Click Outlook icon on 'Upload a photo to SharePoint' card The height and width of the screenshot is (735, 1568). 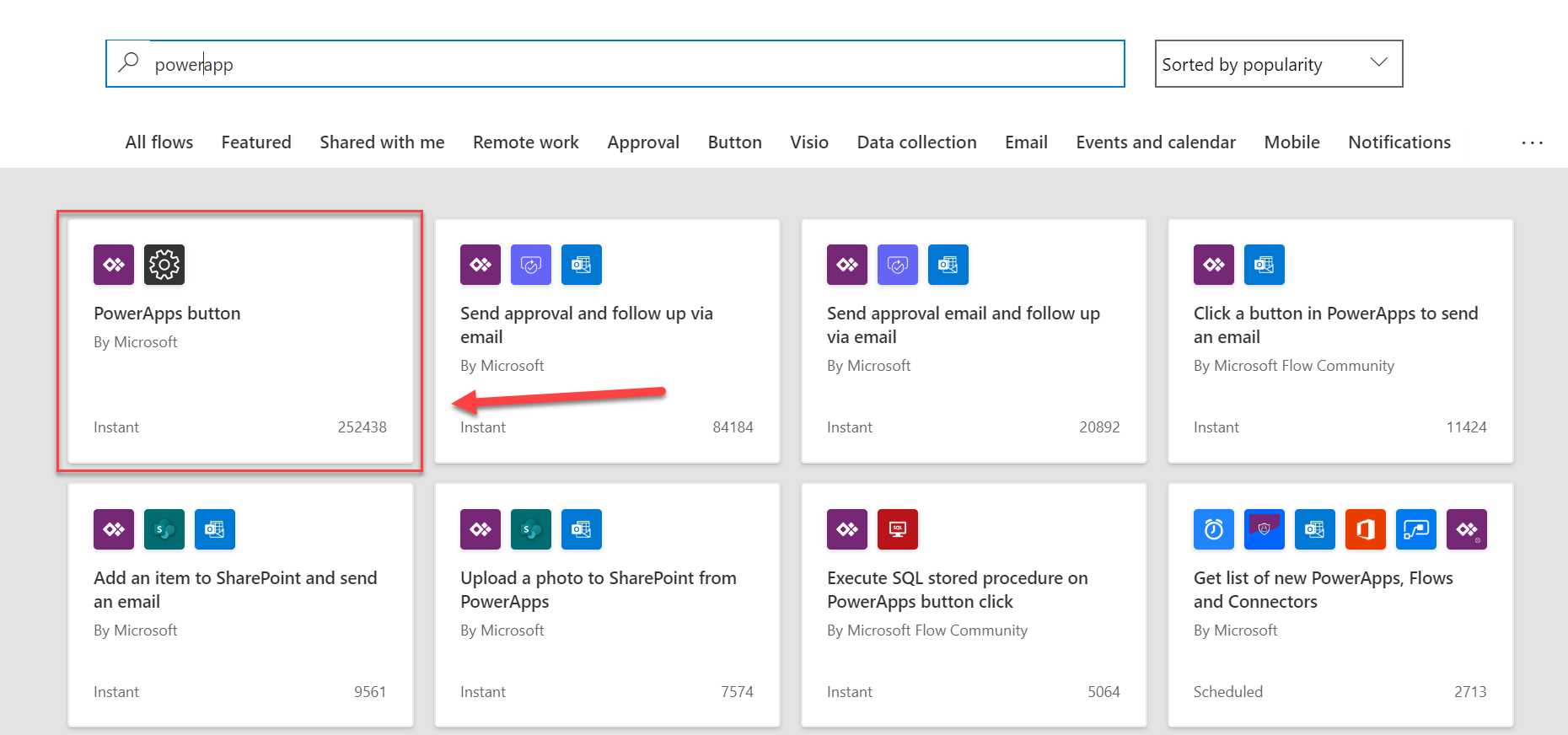pyautogui.click(x=582, y=529)
